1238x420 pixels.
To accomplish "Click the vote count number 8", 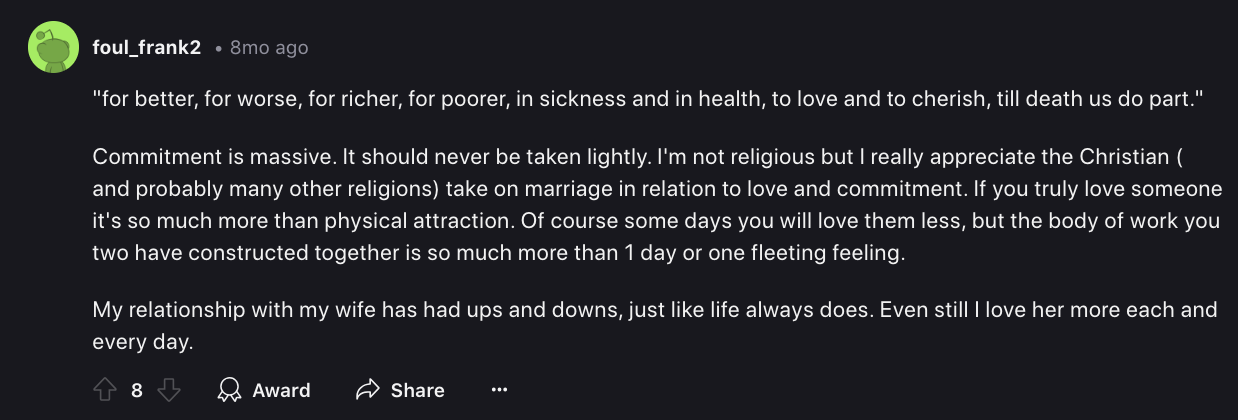I will pyautogui.click(x=137, y=390).
